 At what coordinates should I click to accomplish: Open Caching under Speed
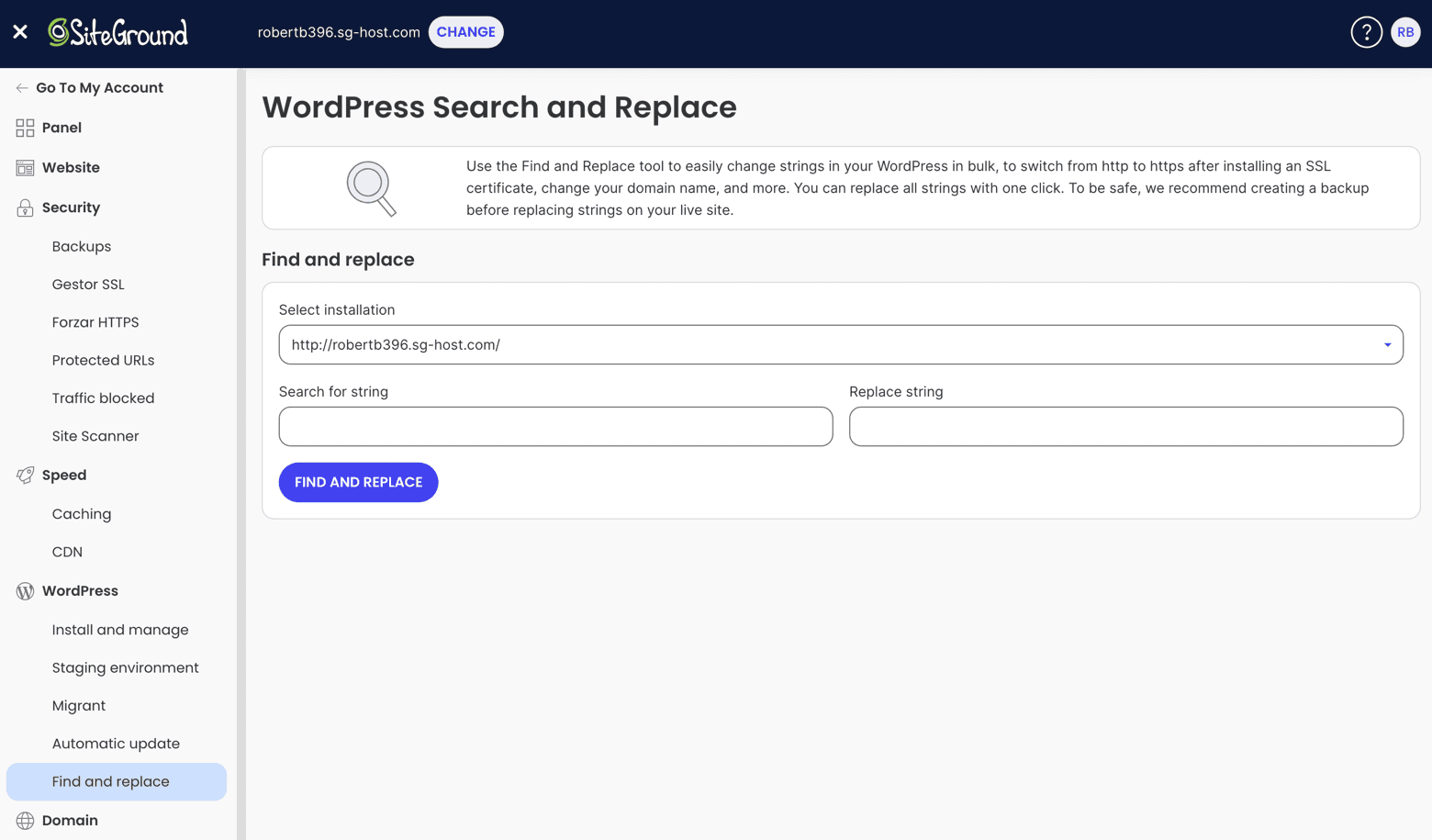82,514
